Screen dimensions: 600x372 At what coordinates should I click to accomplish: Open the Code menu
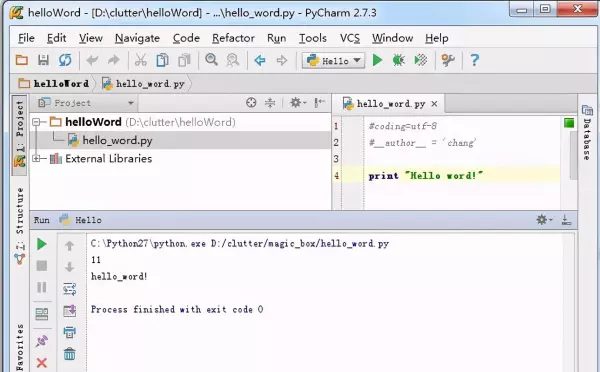(x=186, y=38)
